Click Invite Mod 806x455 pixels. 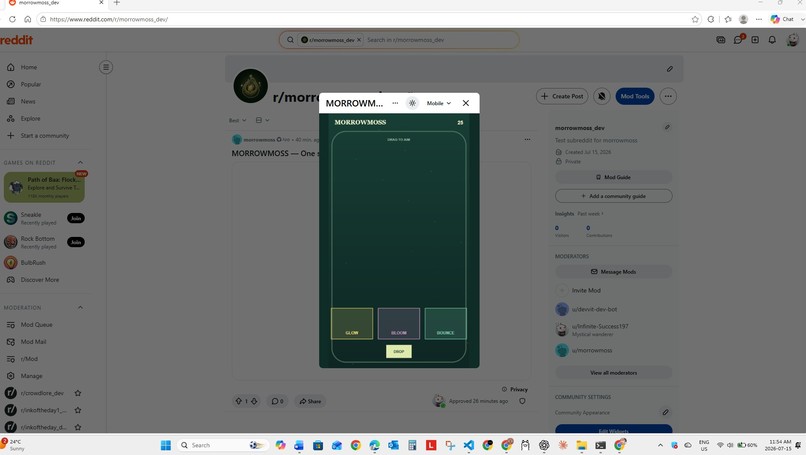[586, 290]
